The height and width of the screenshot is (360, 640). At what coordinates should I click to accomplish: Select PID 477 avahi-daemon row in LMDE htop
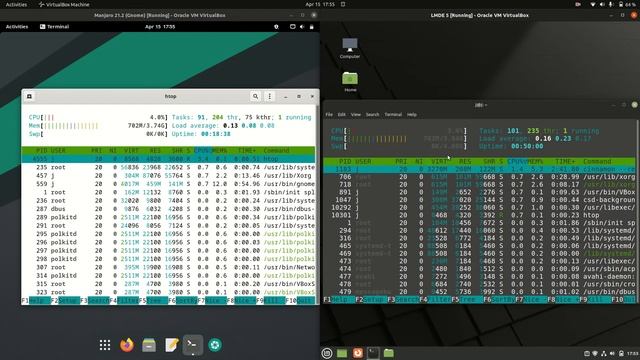click(480, 276)
